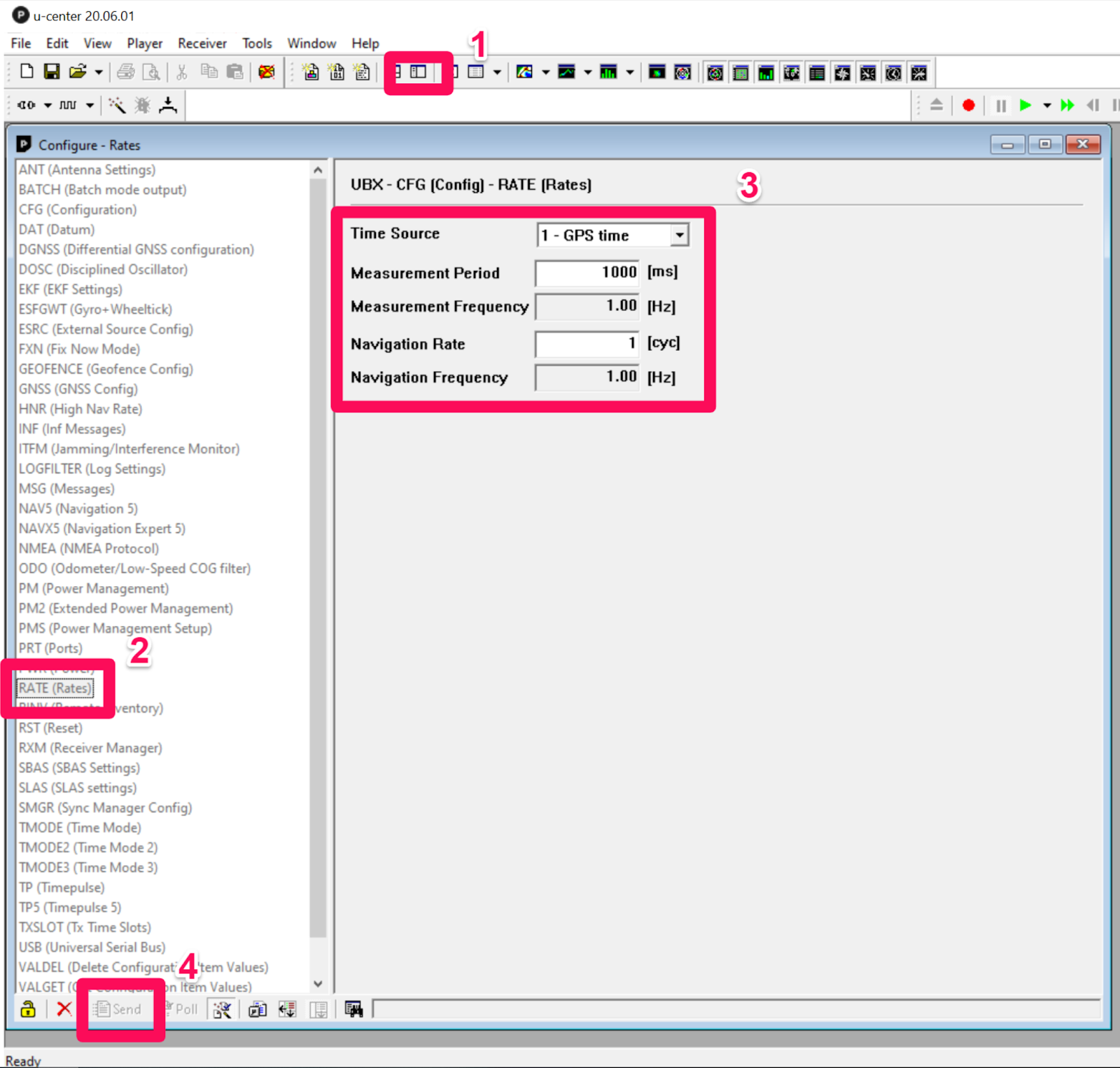Click the green fast-forward icon
The image size is (1120, 1068).
point(1067,106)
